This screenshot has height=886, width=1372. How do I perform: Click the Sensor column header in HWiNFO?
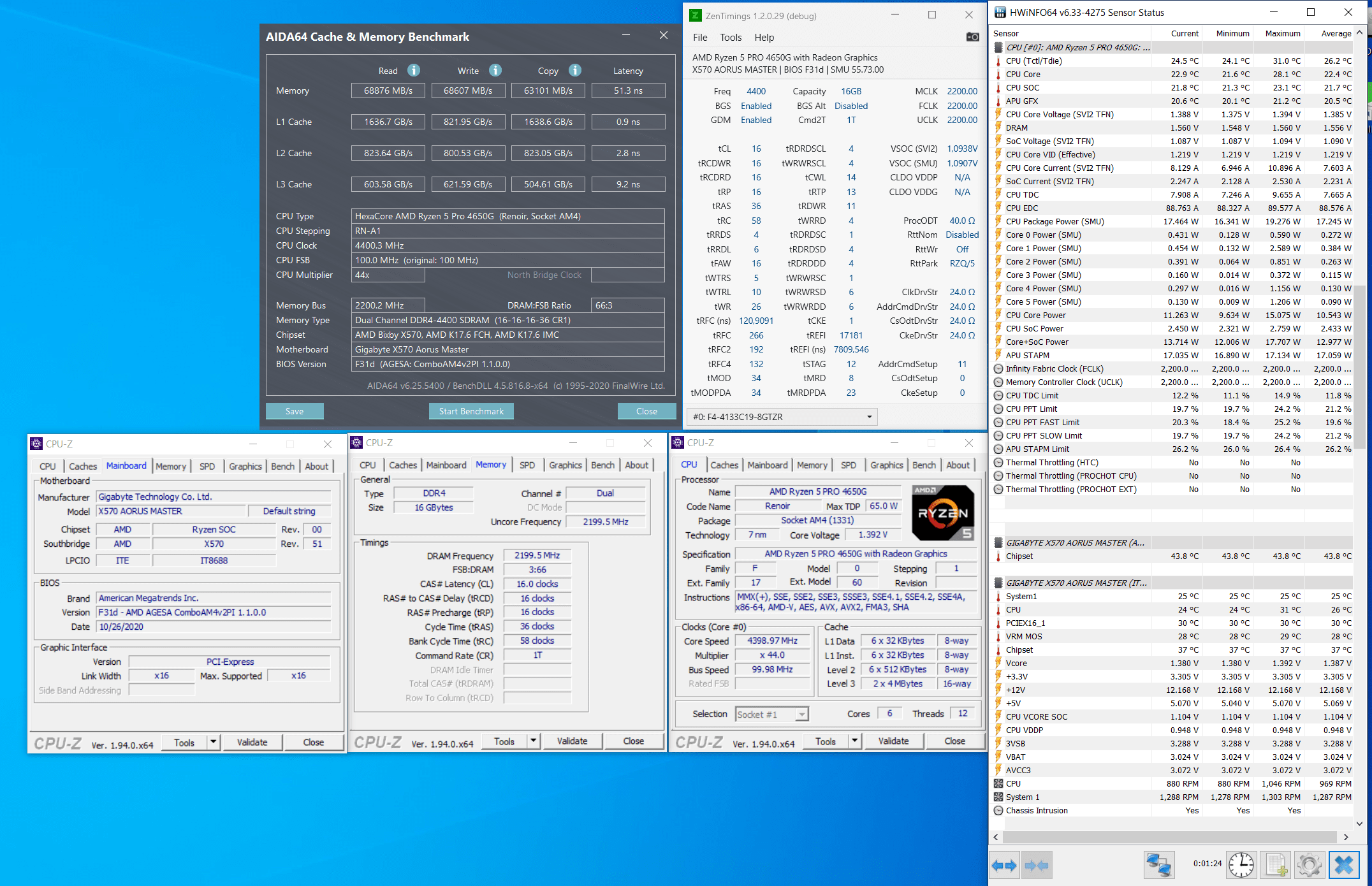tap(1071, 33)
